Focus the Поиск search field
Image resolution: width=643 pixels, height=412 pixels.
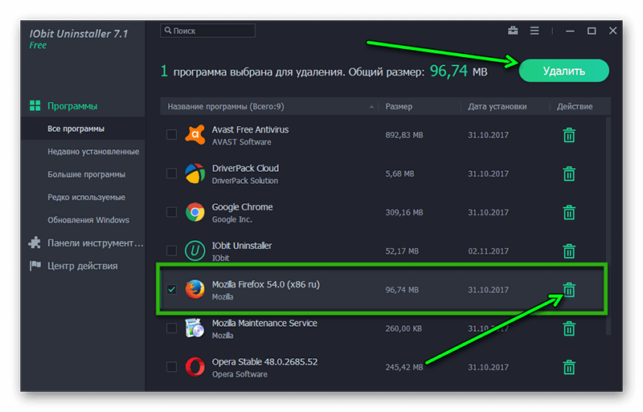point(208,31)
